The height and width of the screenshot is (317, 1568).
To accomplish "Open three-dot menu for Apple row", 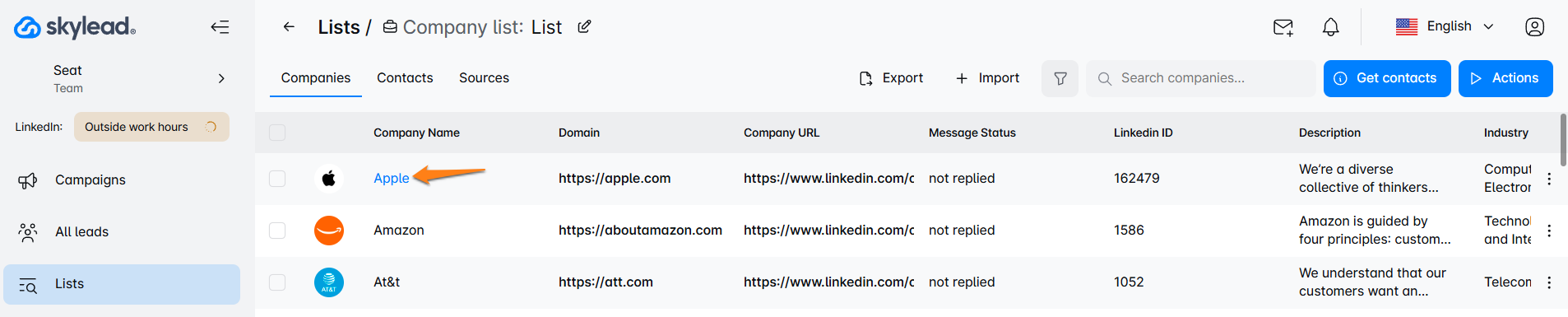I will (x=1549, y=179).
